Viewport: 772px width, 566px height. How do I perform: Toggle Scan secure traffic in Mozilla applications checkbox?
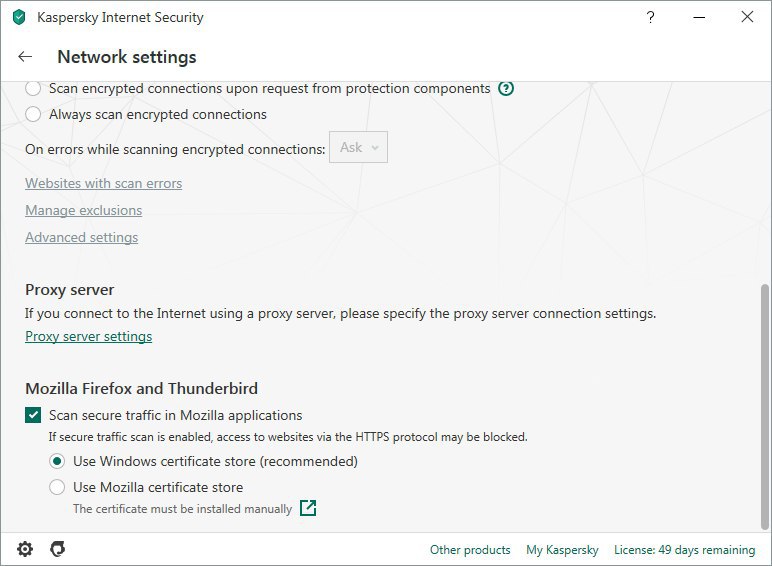(33, 415)
